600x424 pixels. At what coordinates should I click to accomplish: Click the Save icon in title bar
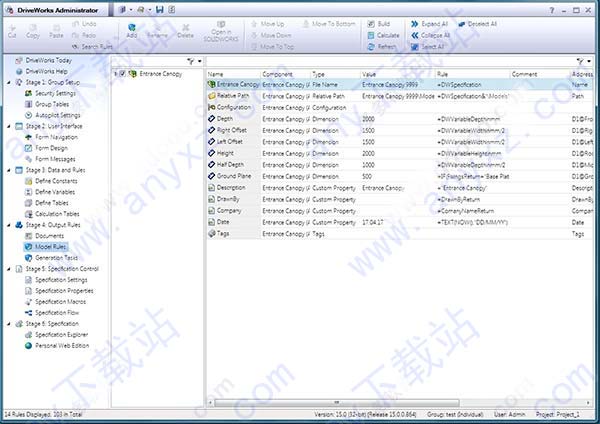point(160,10)
